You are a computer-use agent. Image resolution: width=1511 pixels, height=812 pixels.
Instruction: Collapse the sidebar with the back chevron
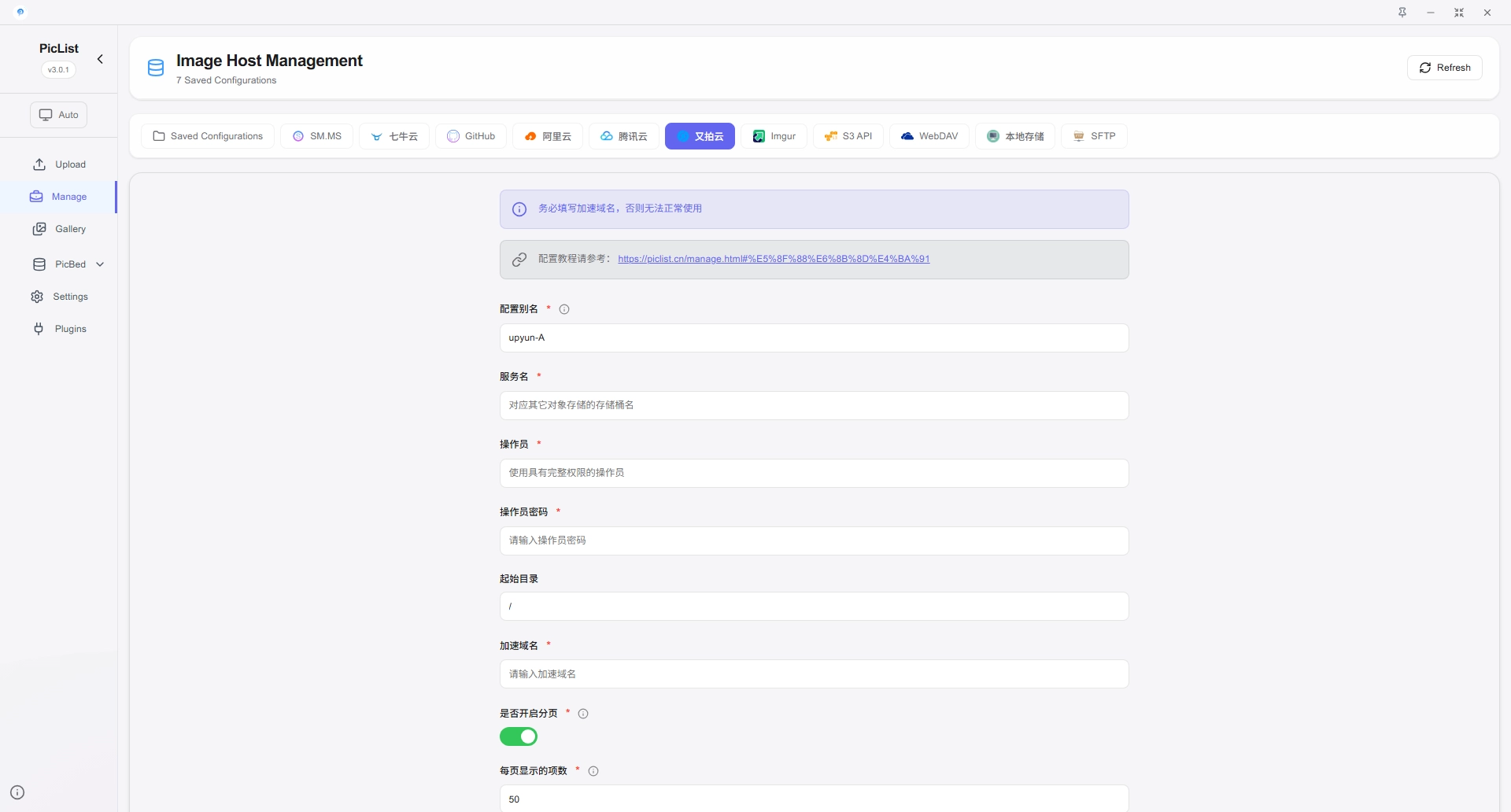pyautogui.click(x=100, y=59)
